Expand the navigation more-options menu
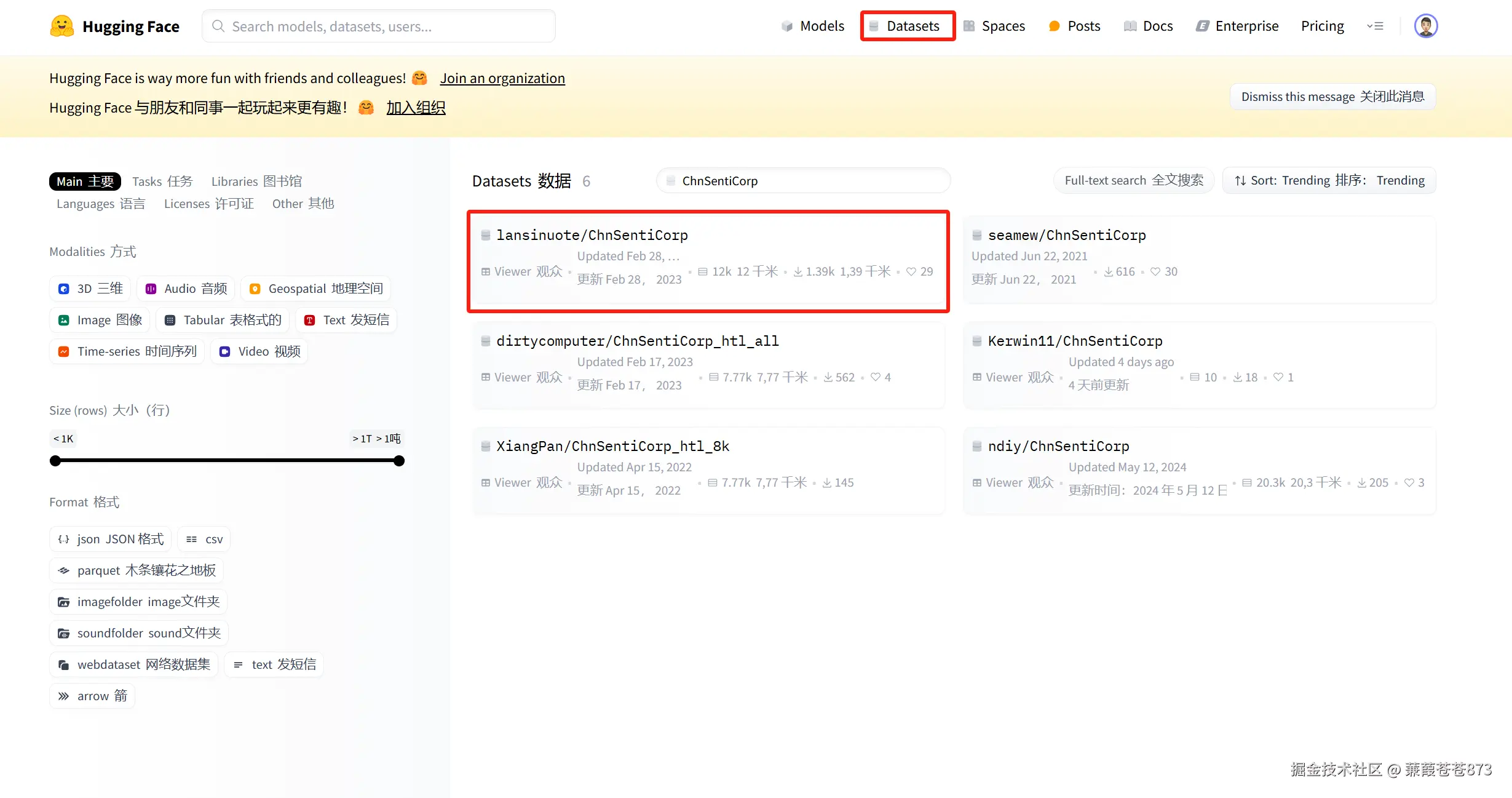Image resolution: width=1512 pixels, height=798 pixels. (1375, 26)
